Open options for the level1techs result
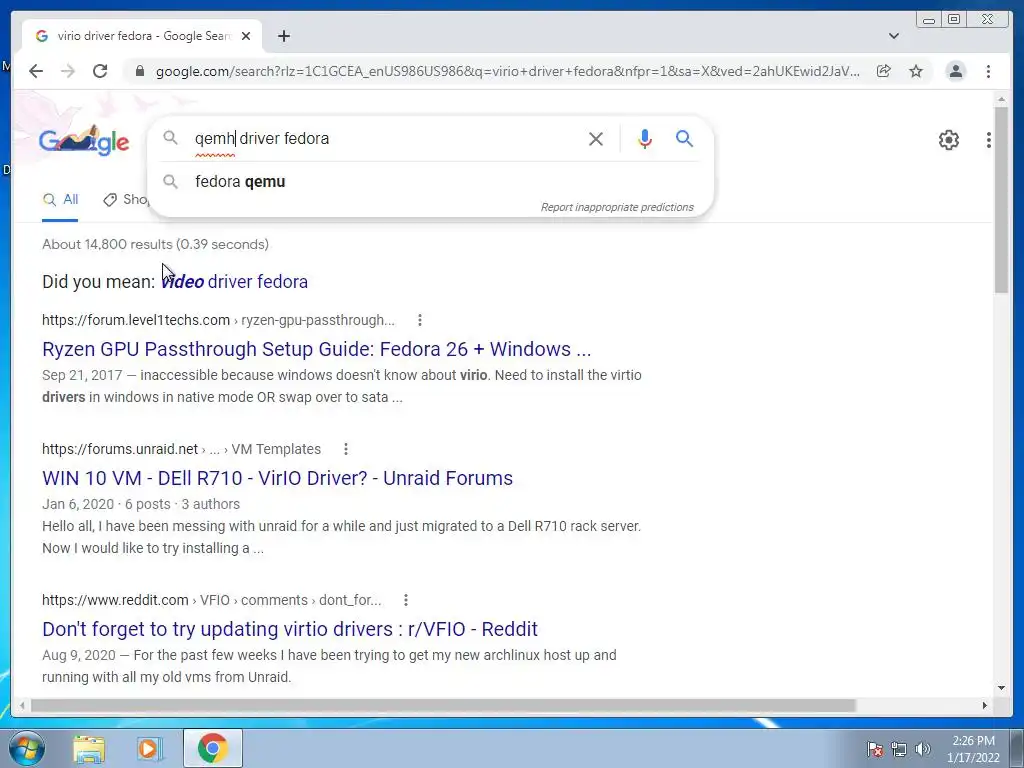The width and height of the screenshot is (1024, 768). 420,320
